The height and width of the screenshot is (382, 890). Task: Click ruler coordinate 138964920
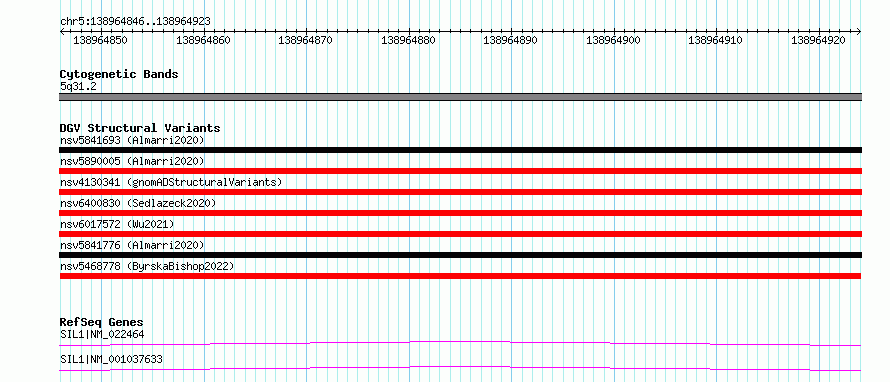(x=818, y=40)
